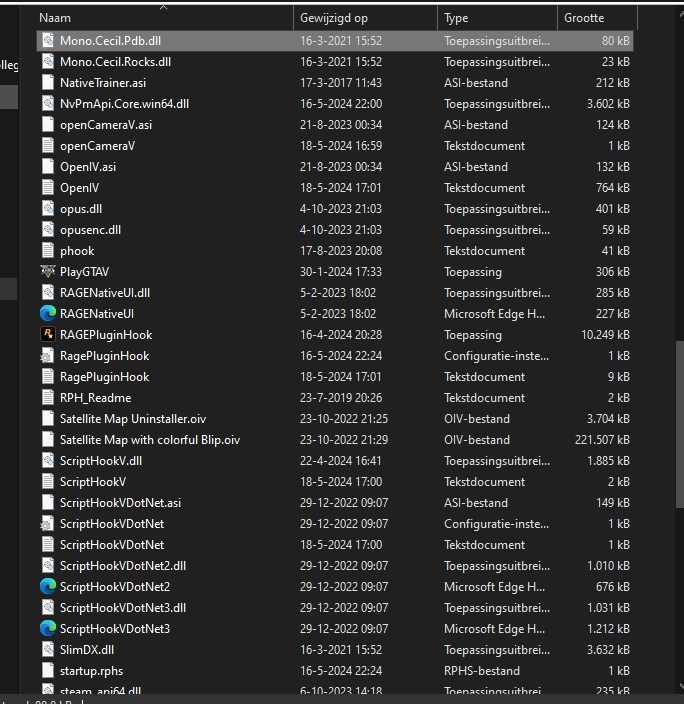Sort files by the Naam column header

point(55,18)
